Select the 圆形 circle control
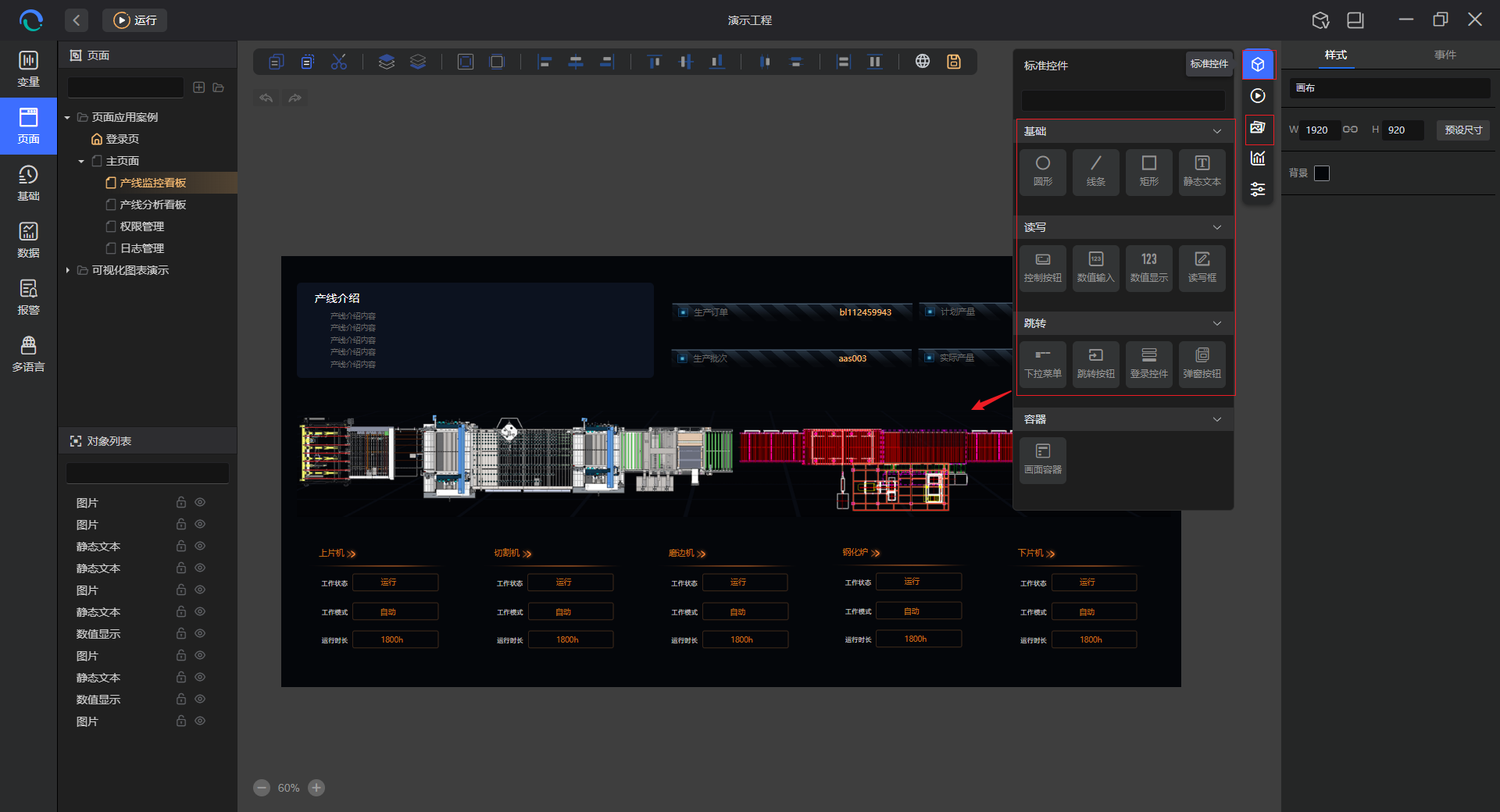 point(1043,172)
